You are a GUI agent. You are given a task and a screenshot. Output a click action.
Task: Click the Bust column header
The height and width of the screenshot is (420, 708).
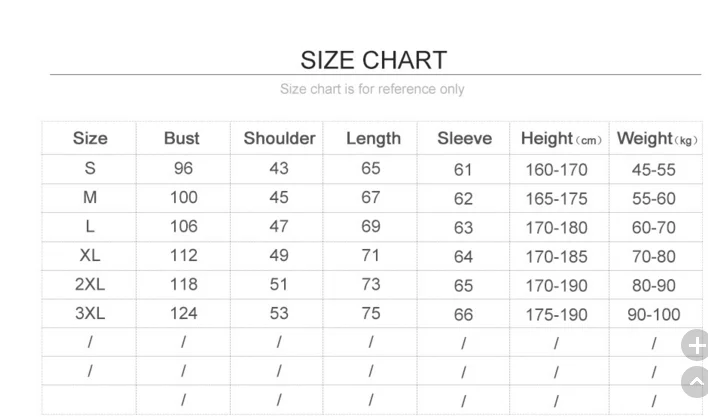tap(182, 138)
